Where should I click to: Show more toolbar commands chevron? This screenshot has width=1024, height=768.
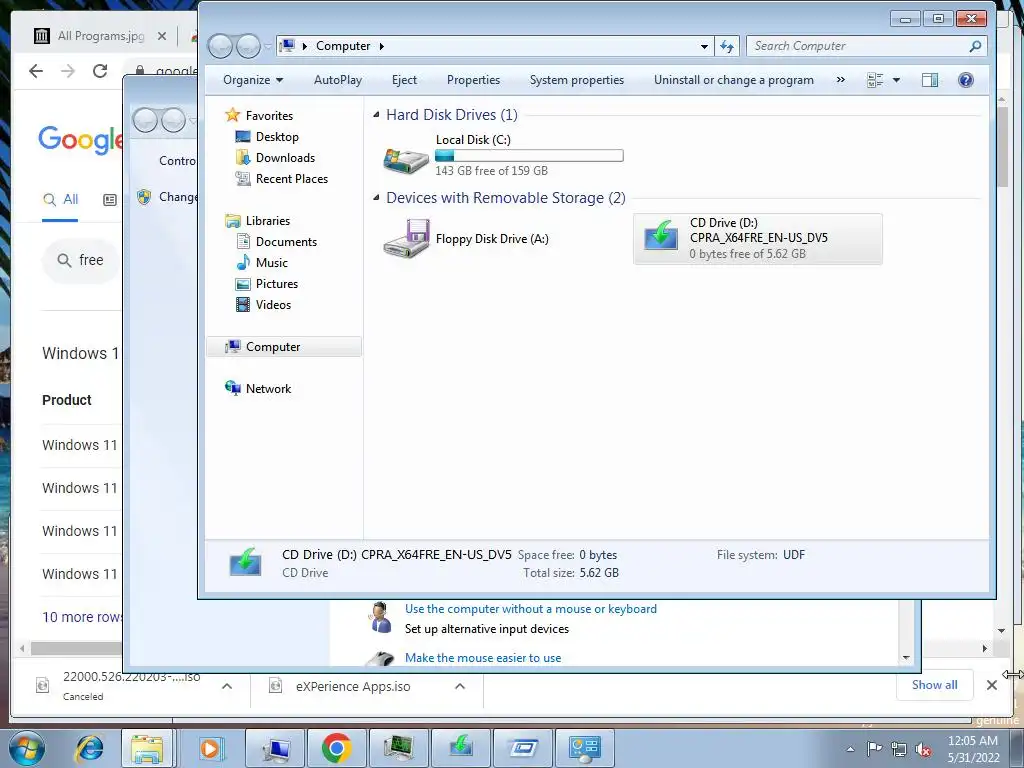(840, 80)
